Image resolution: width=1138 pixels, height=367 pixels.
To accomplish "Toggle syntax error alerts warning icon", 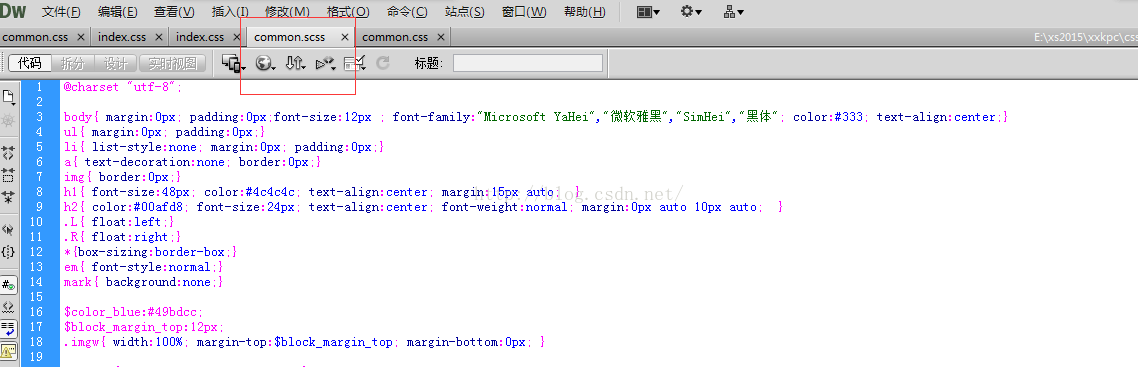I will pyautogui.click(x=9, y=352).
